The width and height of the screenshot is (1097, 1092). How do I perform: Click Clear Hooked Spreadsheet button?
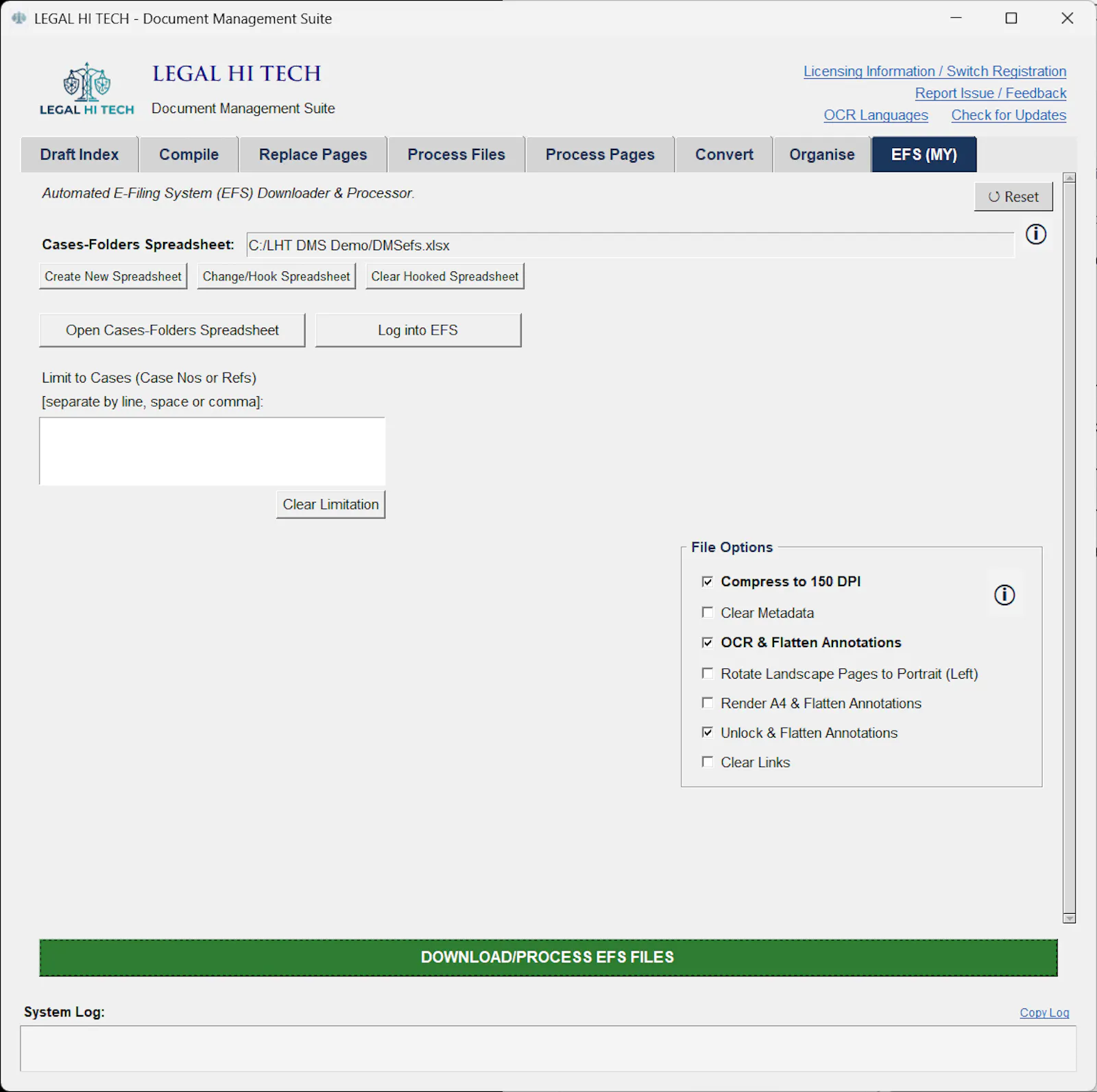445,276
